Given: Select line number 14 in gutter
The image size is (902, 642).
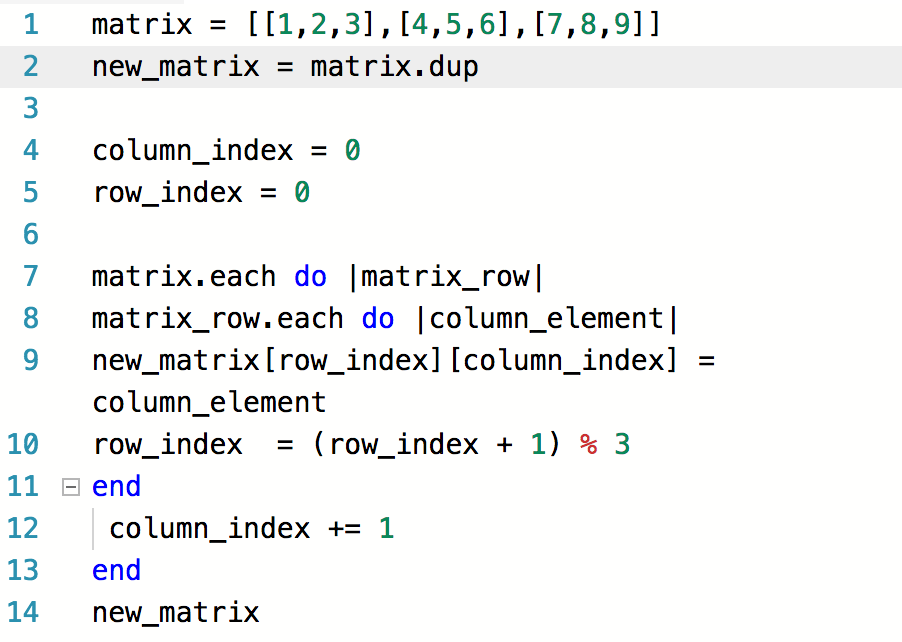Looking at the screenshot, I should (x=23, y=613).
